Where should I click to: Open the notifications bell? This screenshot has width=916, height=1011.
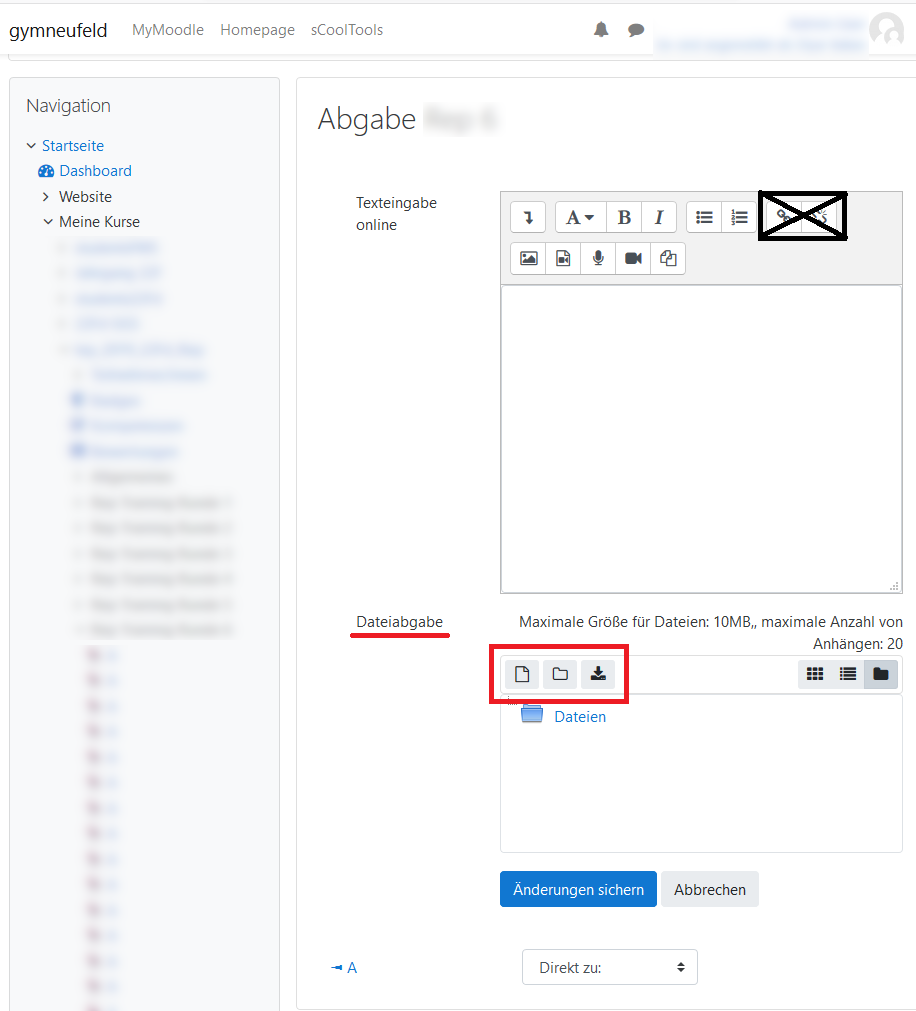(601, 30)
